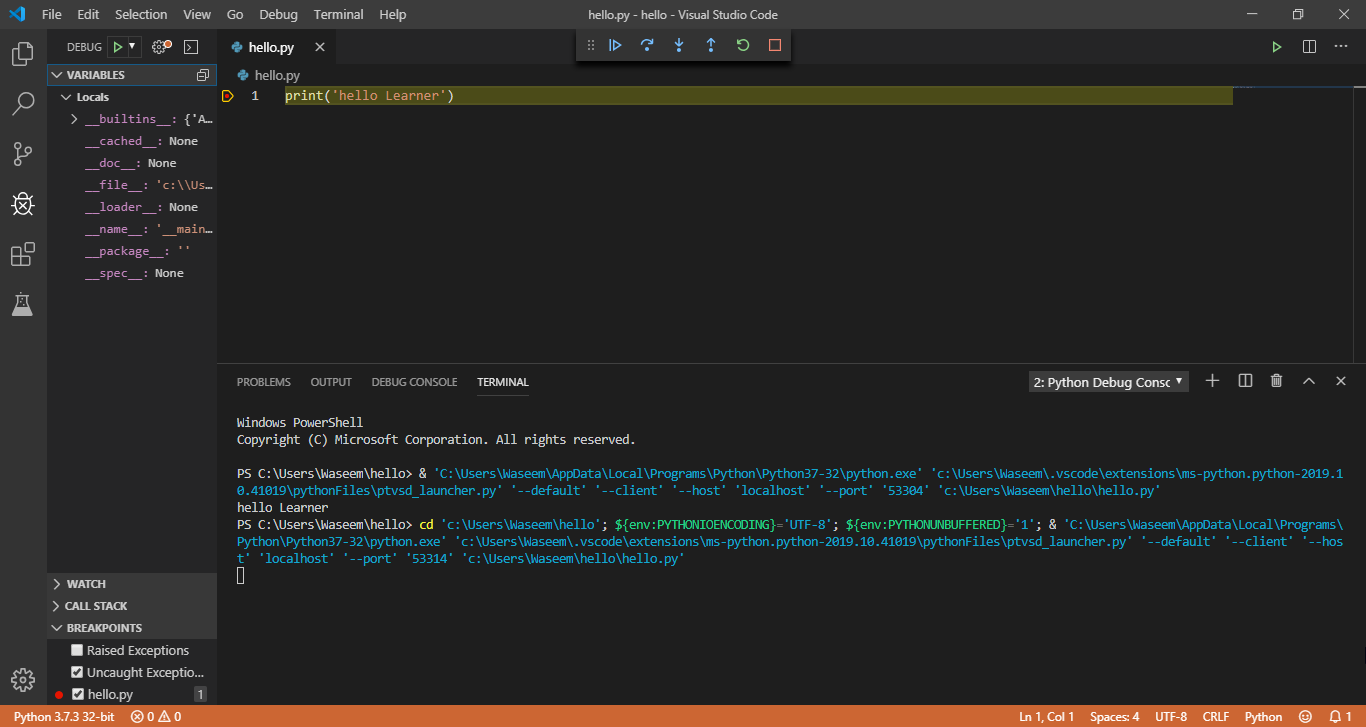This screenshot has width=1366, height=727.
Task: Change line ending via CRLF
Action: pyautogui.click(x=1216, y=716)
